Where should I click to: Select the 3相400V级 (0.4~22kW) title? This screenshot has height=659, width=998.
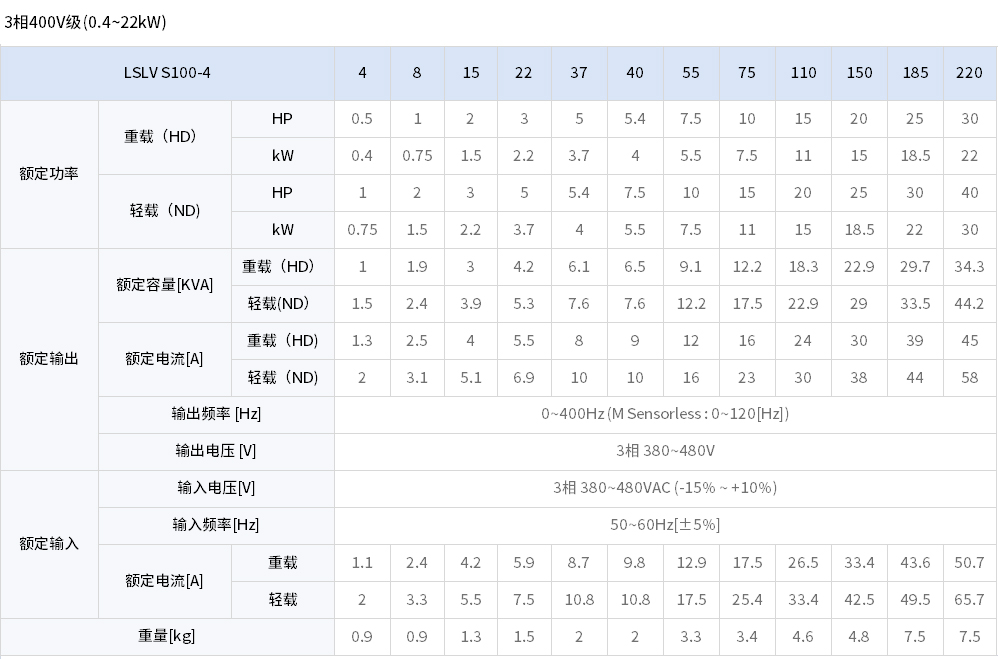(x=85, y=22)
